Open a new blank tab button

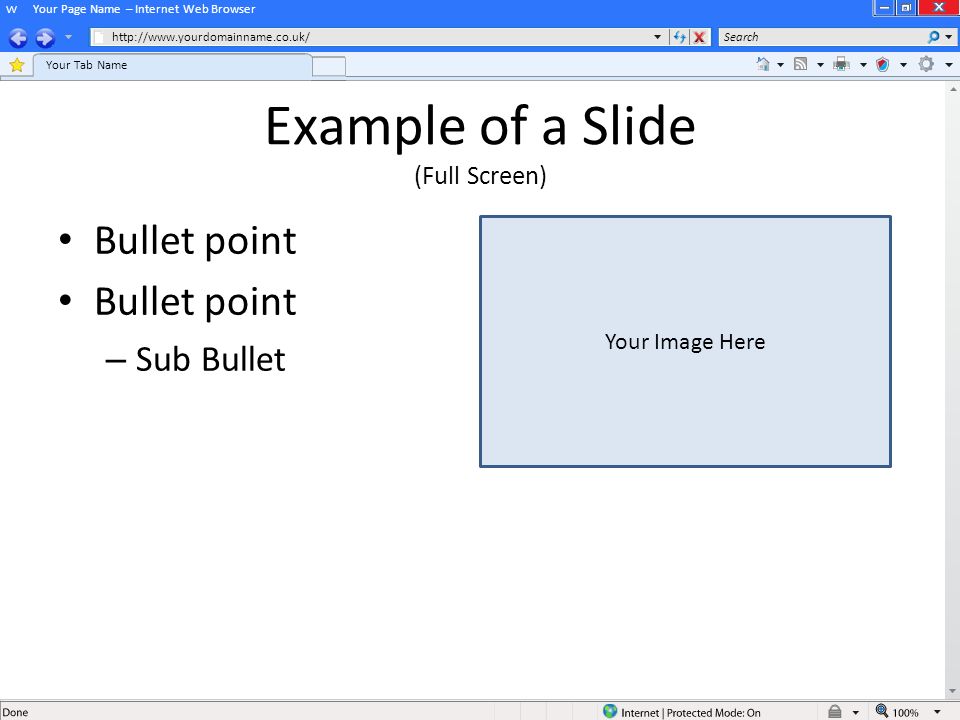329,66
